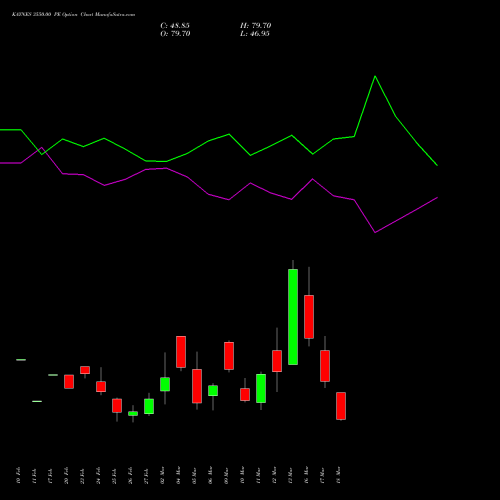500x500 pixels.
Task: Click the 09 Mar date label
Action: (226, 475)
